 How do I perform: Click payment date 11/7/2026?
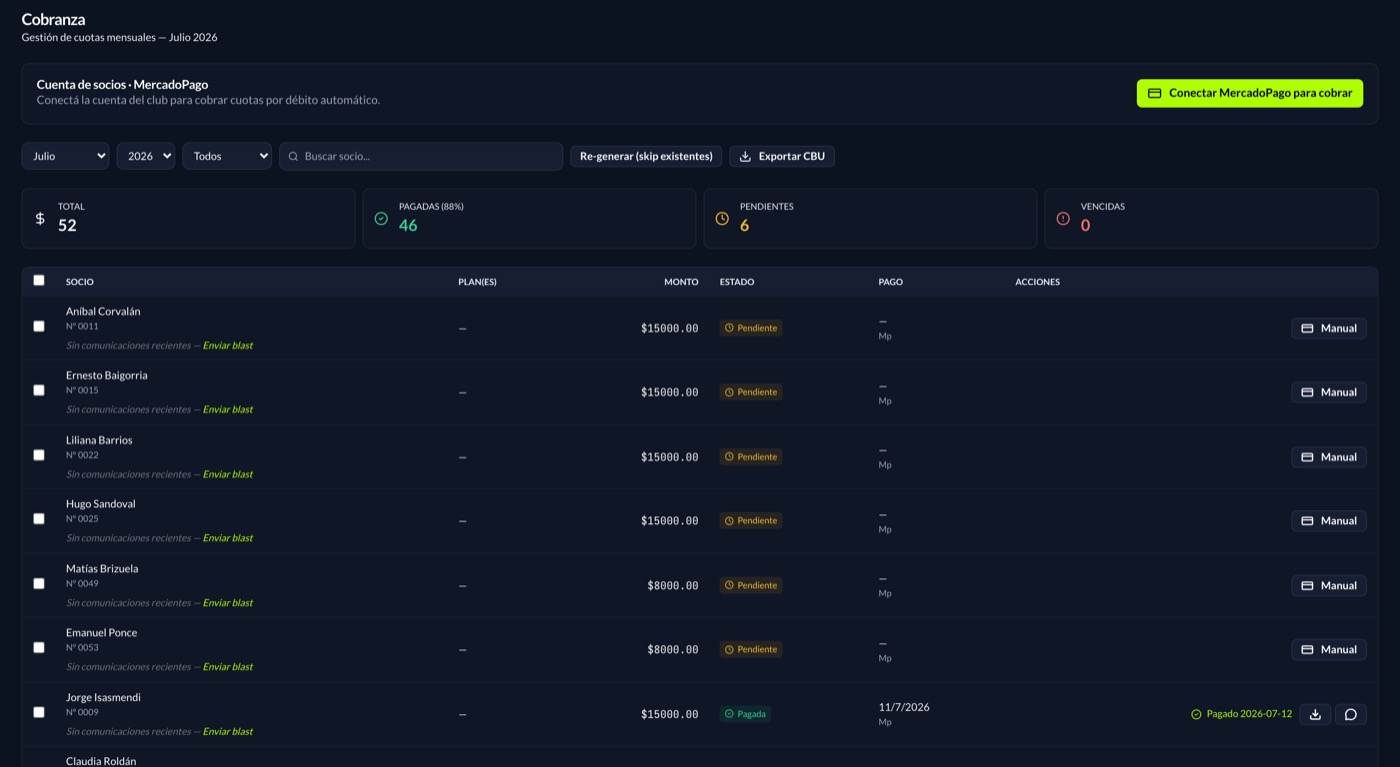click(x=904, y=707)
